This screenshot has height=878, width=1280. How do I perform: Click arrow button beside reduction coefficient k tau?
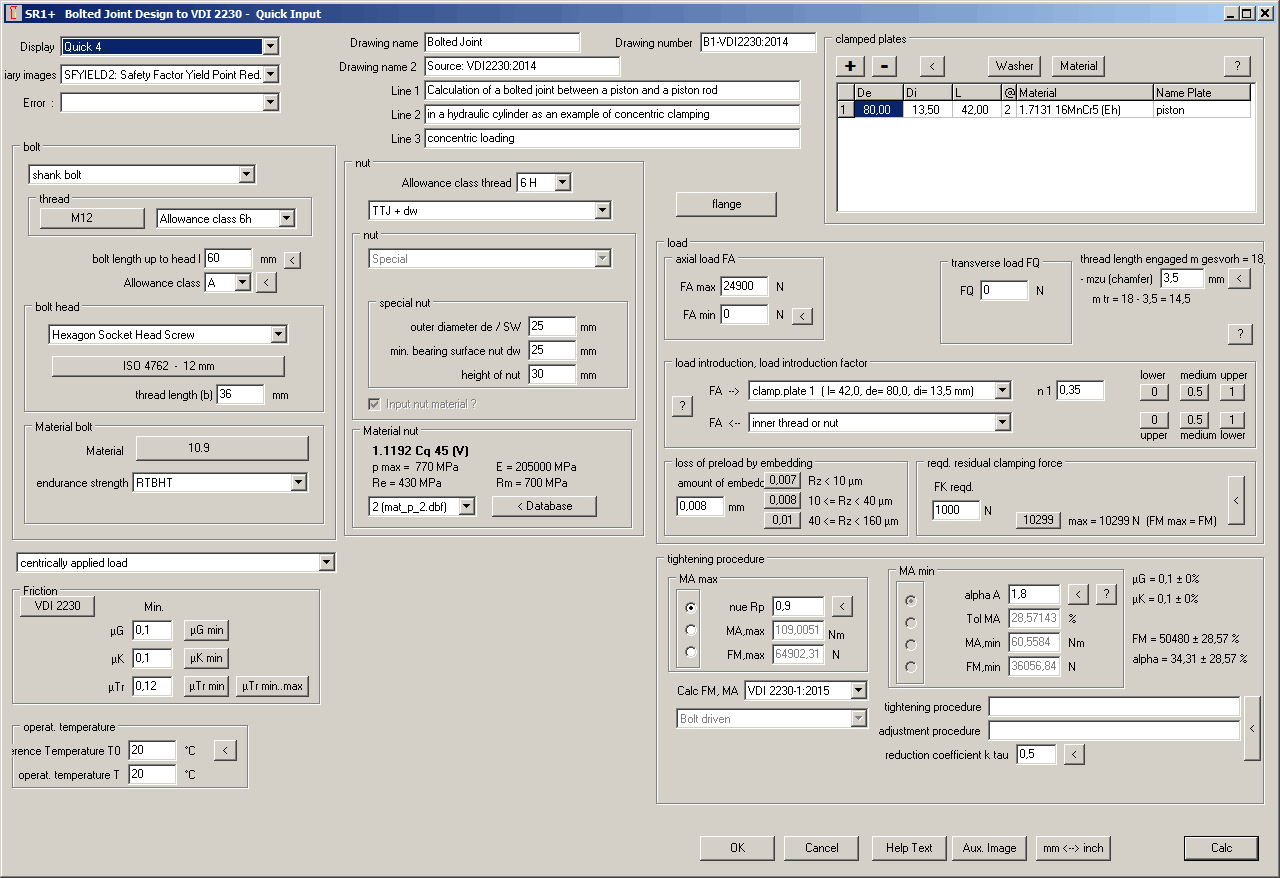tap(1074, 755)
